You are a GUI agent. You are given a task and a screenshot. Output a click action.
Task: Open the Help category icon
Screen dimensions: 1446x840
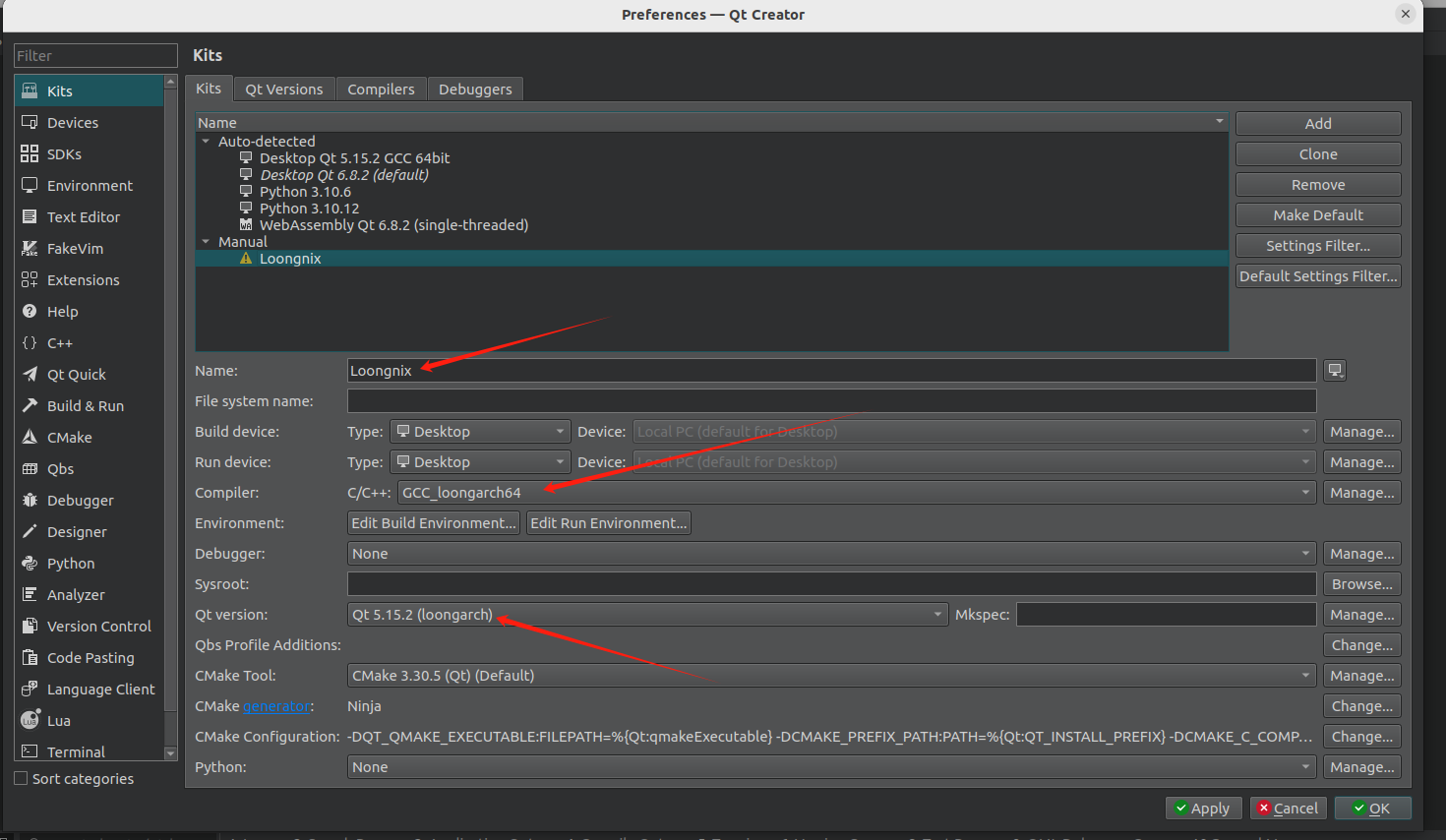pos(30,311)
